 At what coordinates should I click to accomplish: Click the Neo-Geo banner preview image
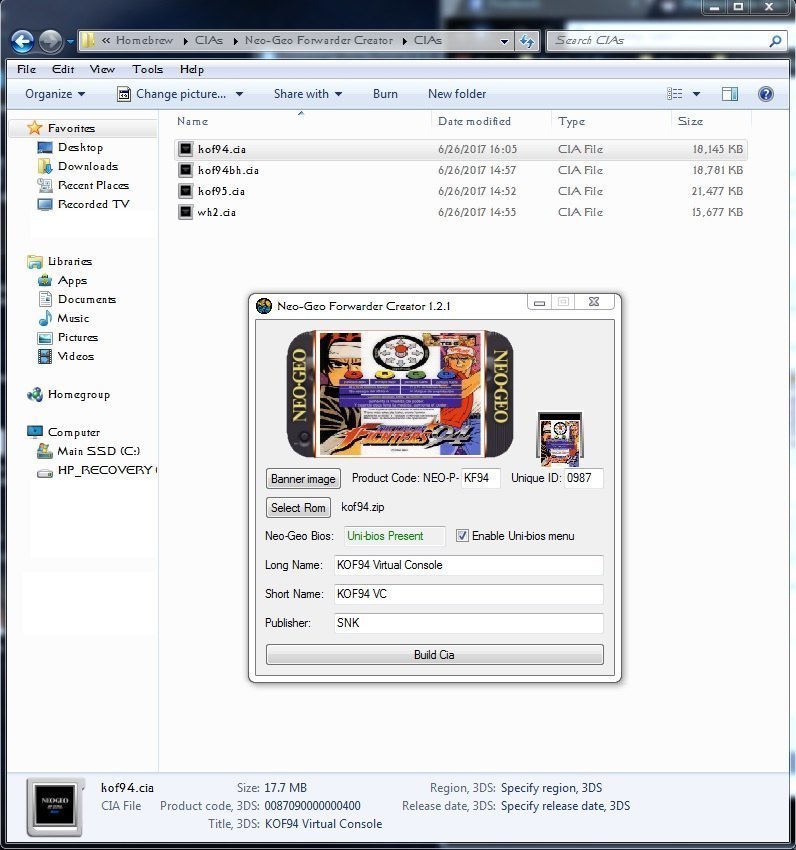400,394
